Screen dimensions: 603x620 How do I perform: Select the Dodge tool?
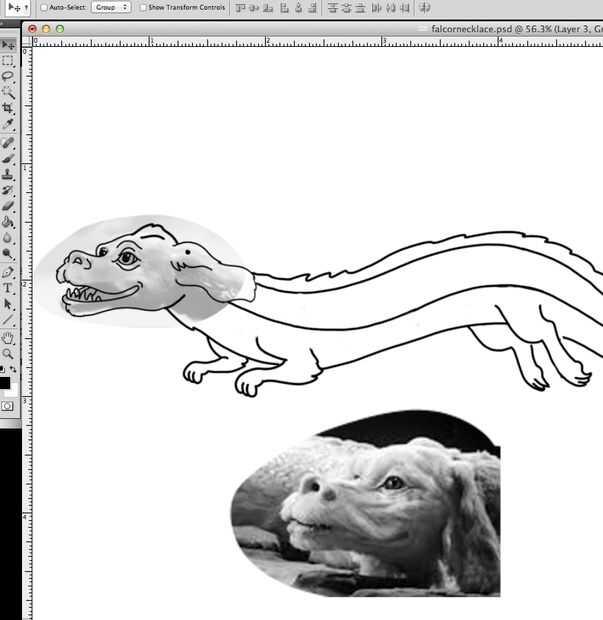point(8,253)
